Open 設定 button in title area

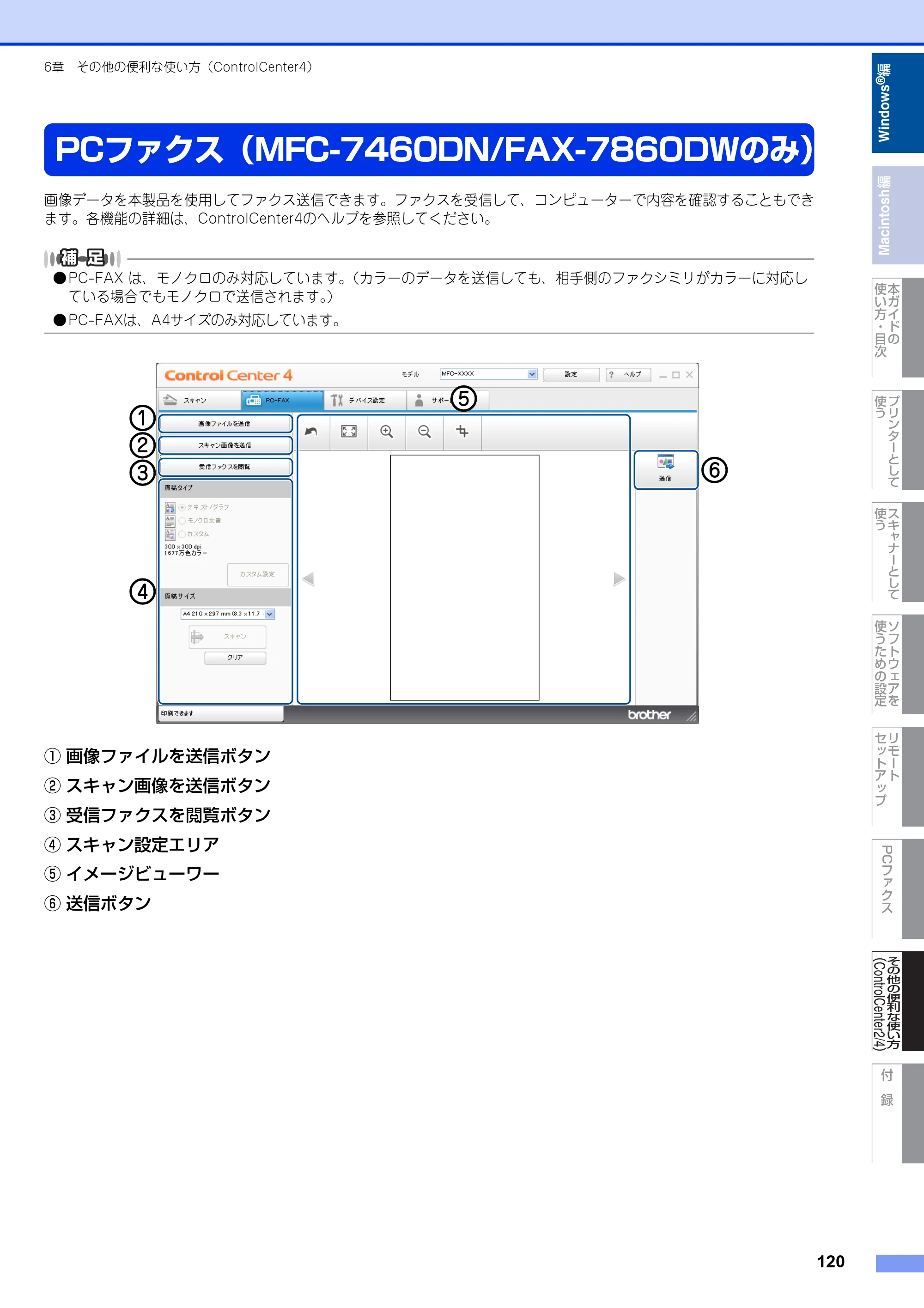coord(571,374)
